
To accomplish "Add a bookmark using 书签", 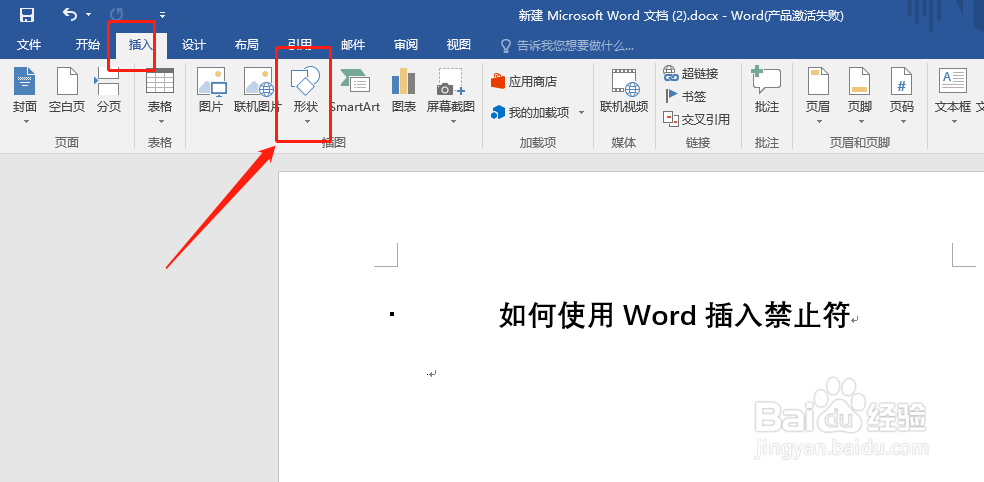I will [685, 96].
